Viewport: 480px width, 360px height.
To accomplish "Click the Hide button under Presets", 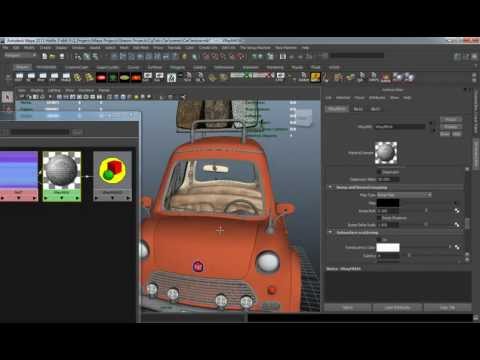I will pos(457,134).
